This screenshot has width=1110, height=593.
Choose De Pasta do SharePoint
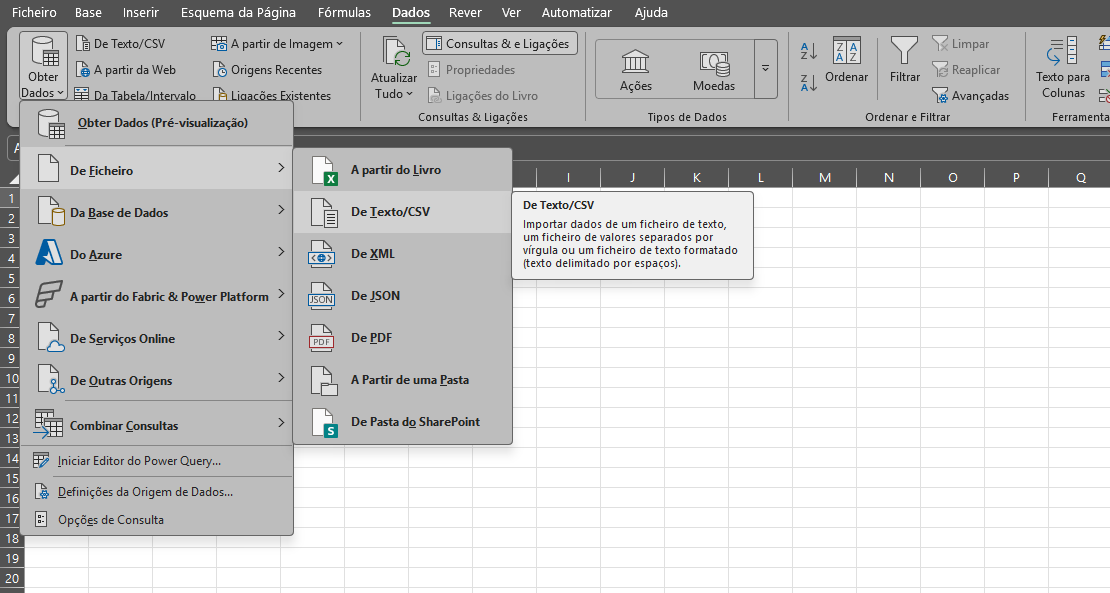point(402,422)
